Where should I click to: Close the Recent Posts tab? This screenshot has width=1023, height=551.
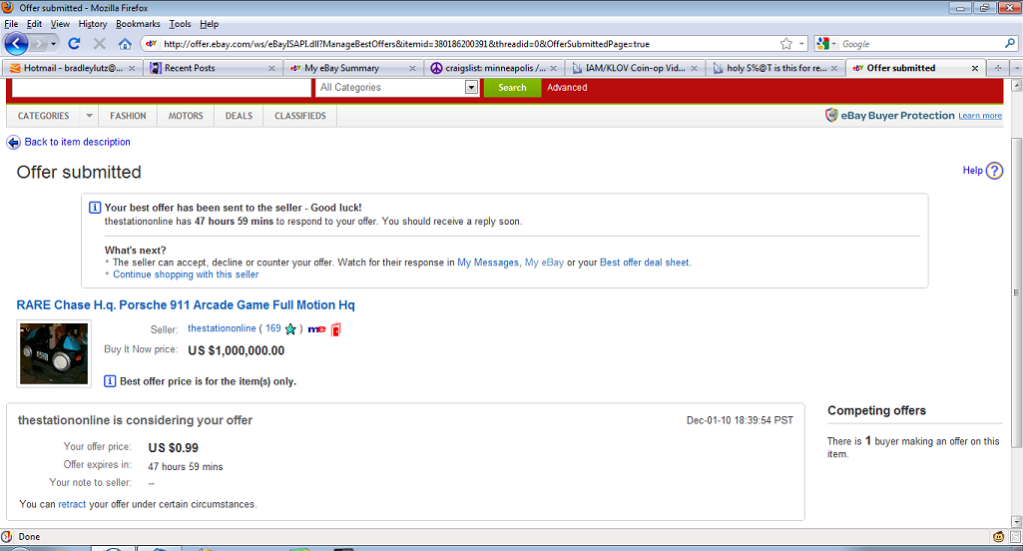[x=272, y=68]
